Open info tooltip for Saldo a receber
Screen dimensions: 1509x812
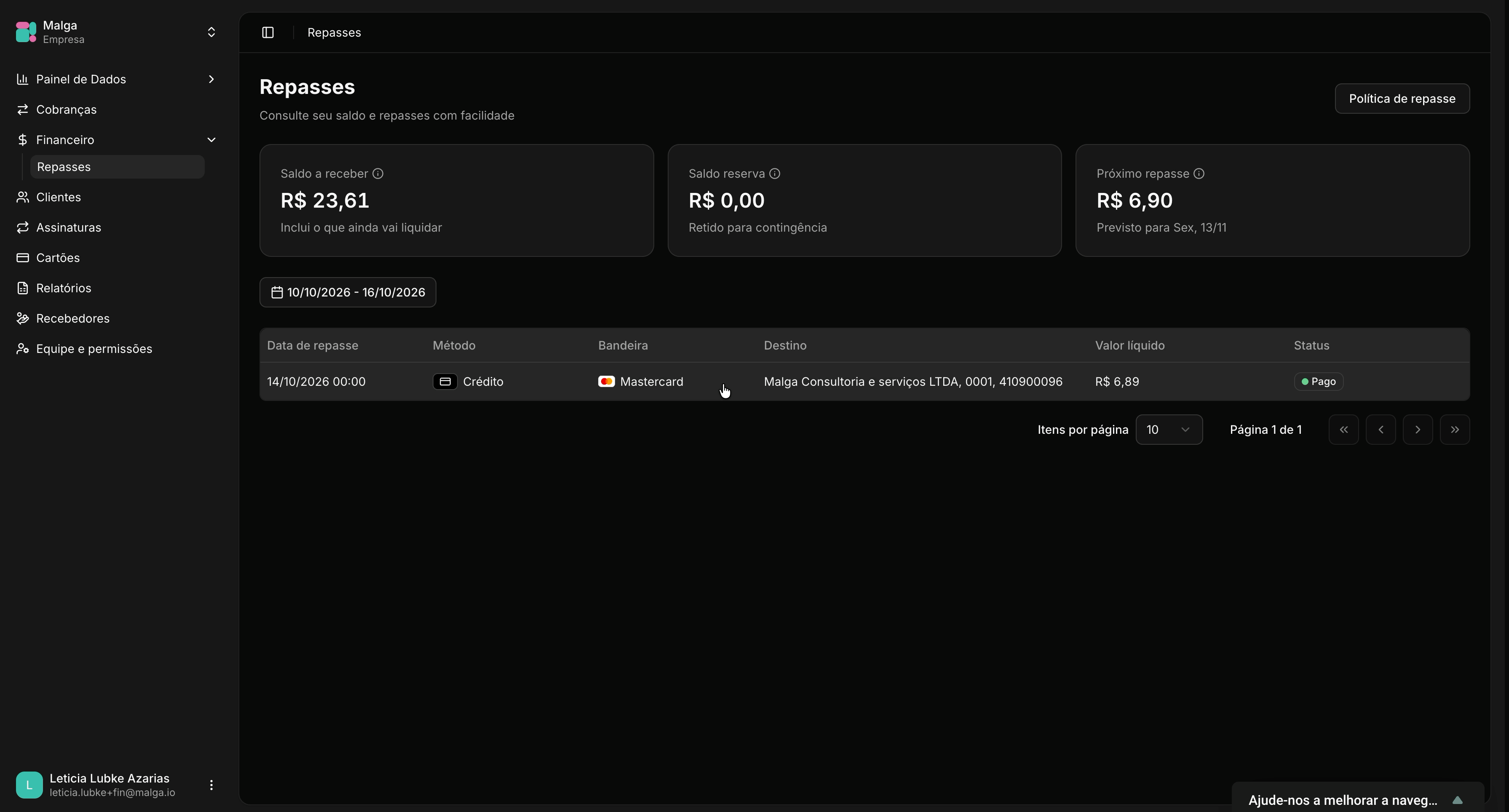[378, 174]
